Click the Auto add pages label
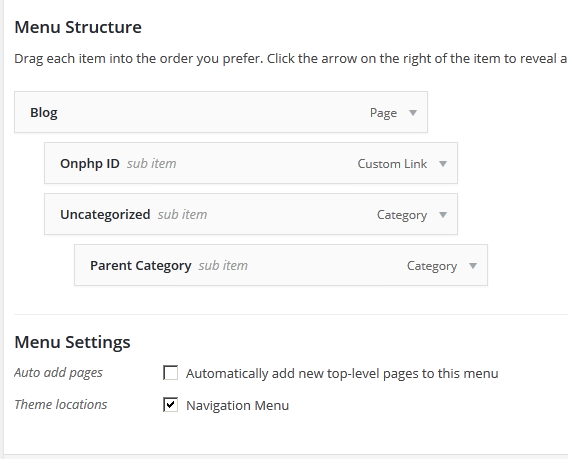The width and height of the screenshot is (568, 459). [58, 373]
